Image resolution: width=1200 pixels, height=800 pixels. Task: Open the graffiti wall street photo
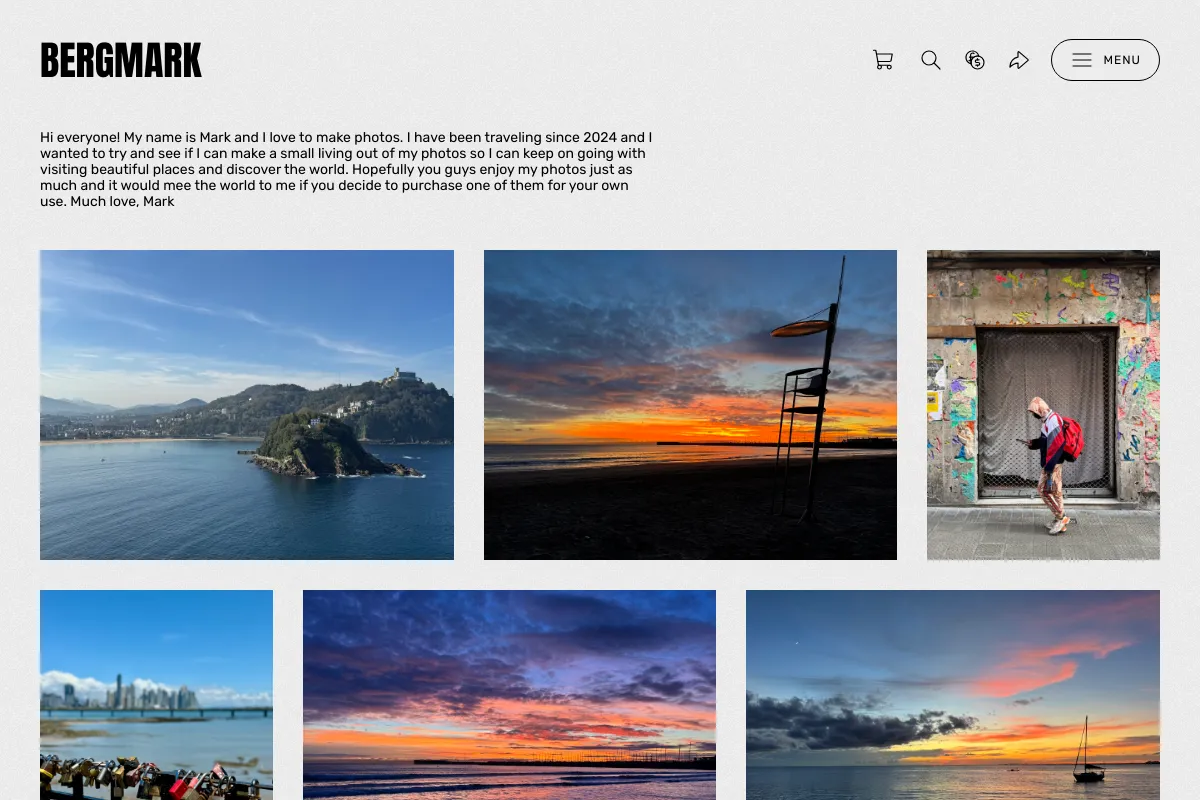click(1043, 405)
